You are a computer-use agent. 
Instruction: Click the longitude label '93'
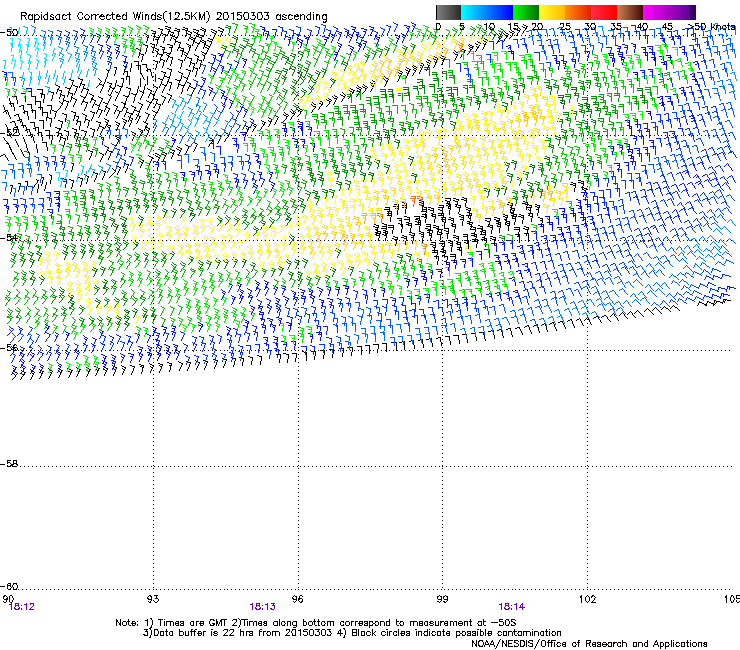pyautogui.click(x=153, y=599)
